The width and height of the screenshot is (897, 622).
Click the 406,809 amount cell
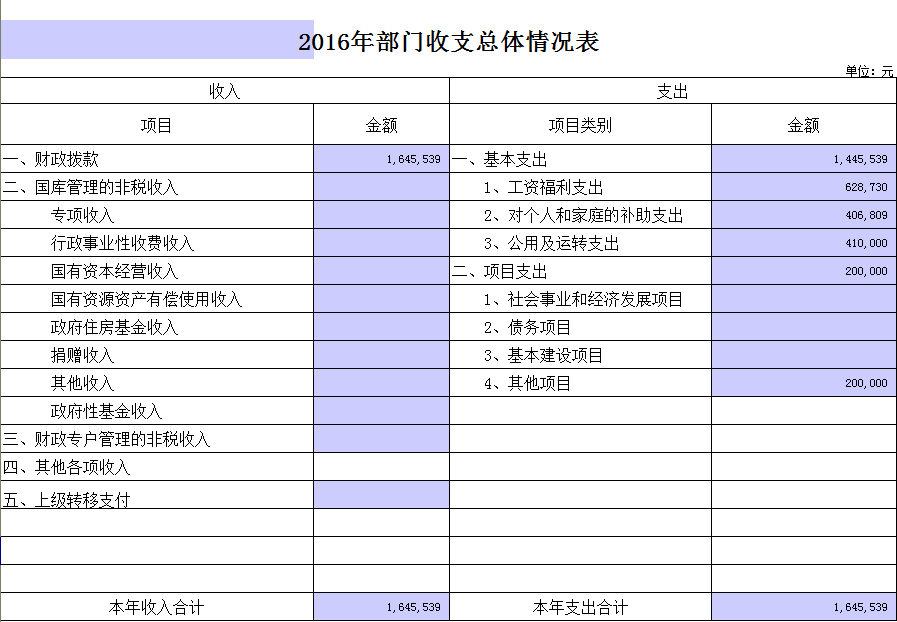point(803,215)
